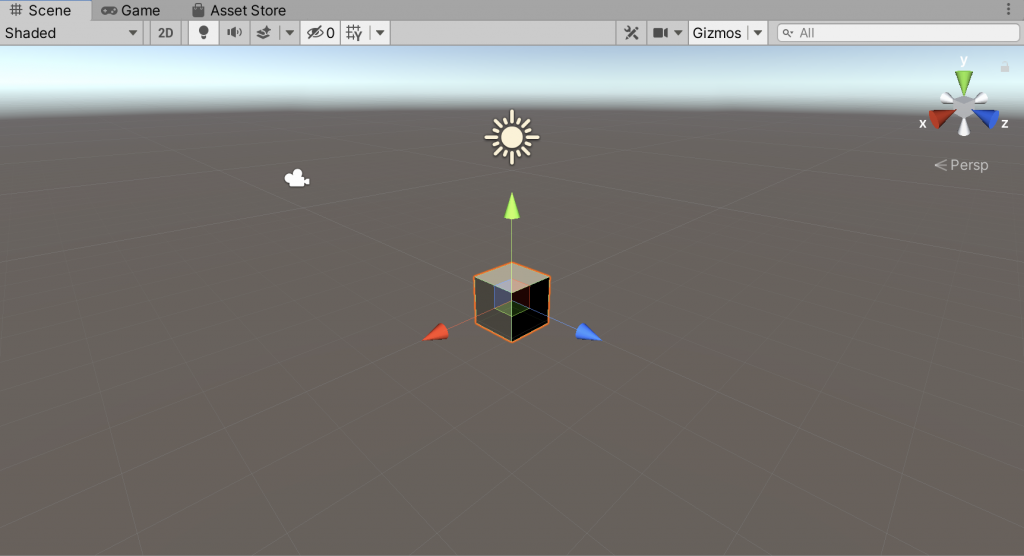Select the Directional Light sun icon
Screen dimensions: 1024x556
pos(512,137)
